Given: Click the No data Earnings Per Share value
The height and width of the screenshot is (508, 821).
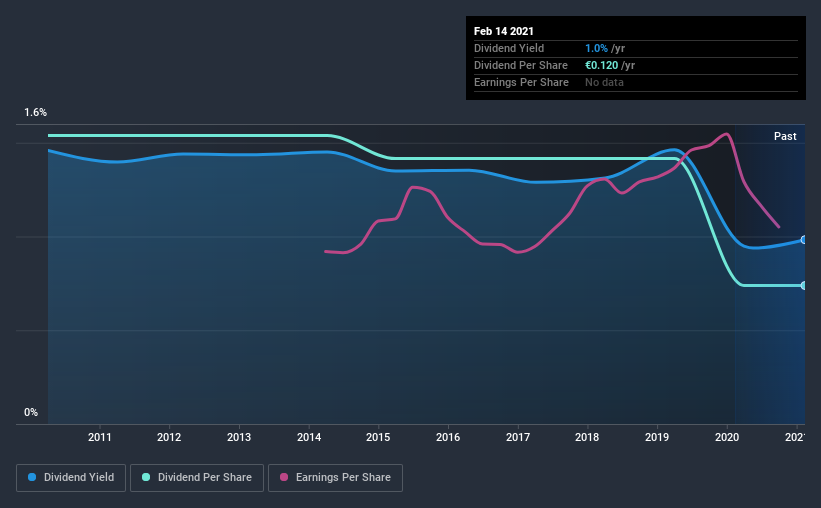Looking at the screenshot, I should [x=604, y=82].
